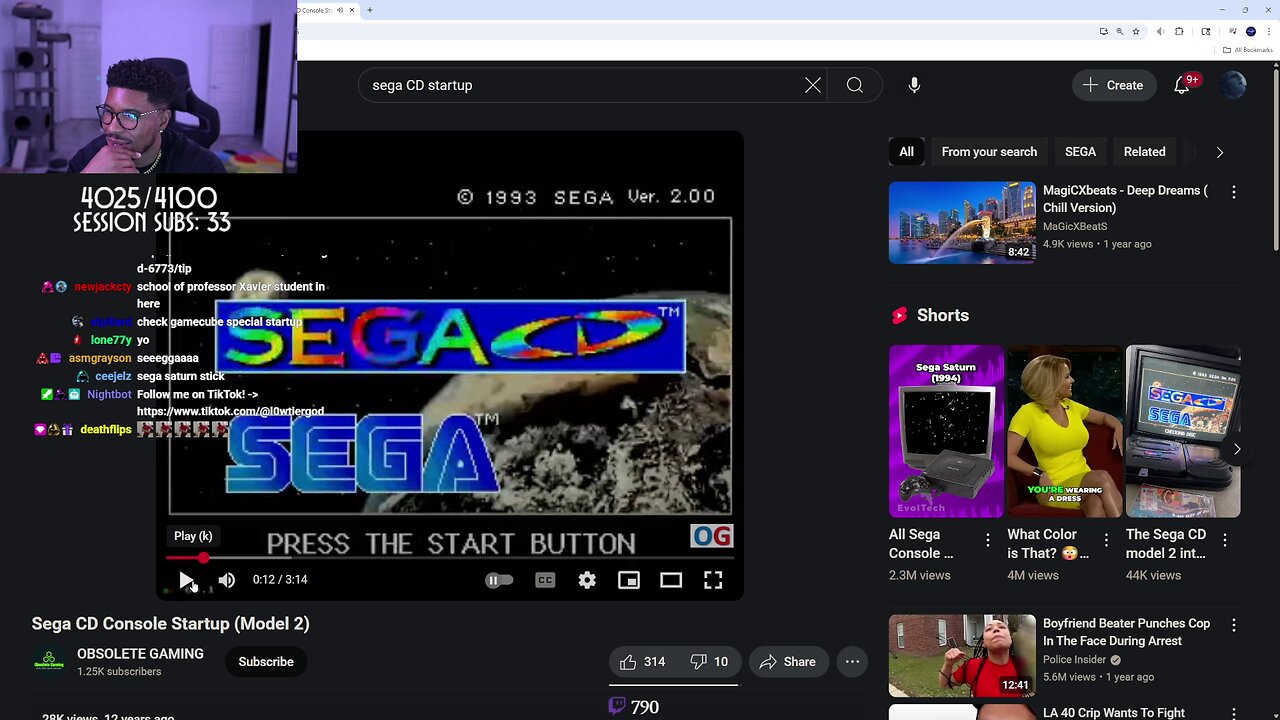Bookmark this page with the star

[1135, 31]
